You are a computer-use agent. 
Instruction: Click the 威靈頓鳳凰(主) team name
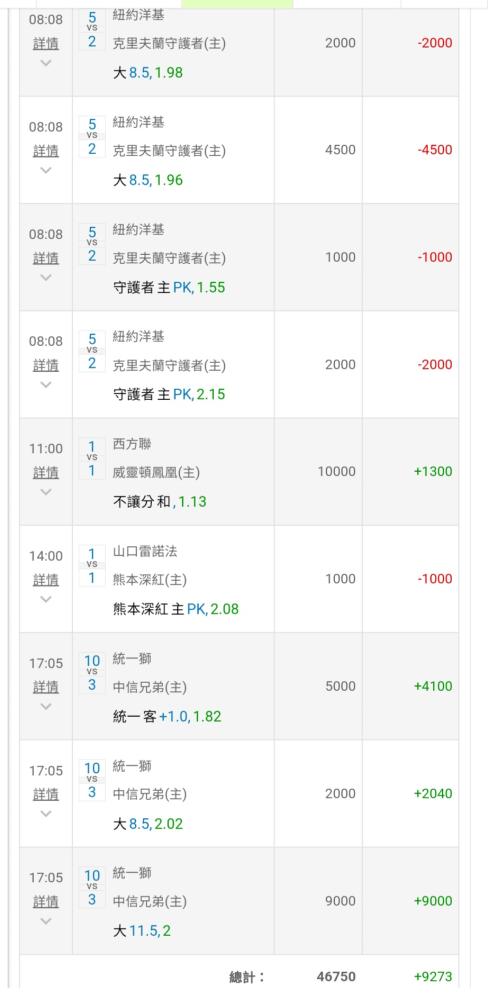tap(156, 473)
